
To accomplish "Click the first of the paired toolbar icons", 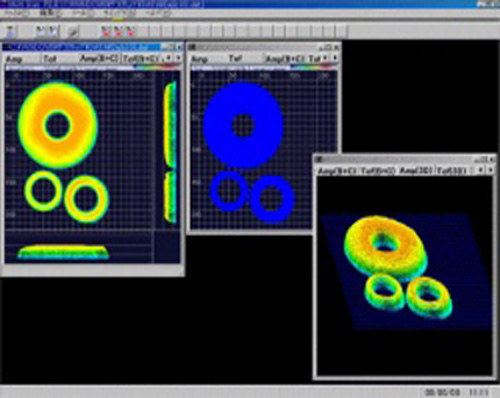I will pyautogui.click(x=40, y=31).
